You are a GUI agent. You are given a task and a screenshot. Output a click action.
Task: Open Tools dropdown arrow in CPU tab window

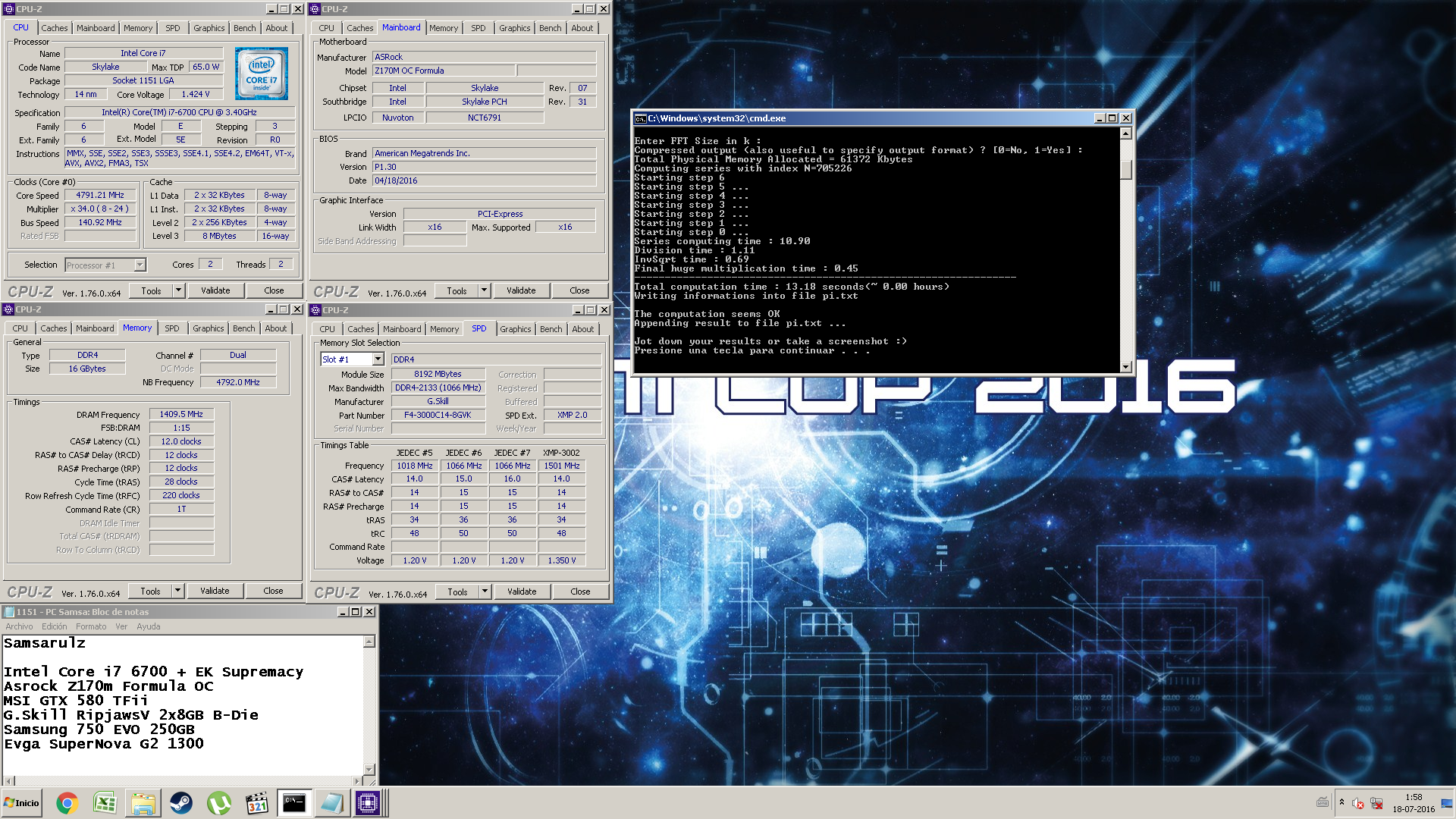coord(178,290)
